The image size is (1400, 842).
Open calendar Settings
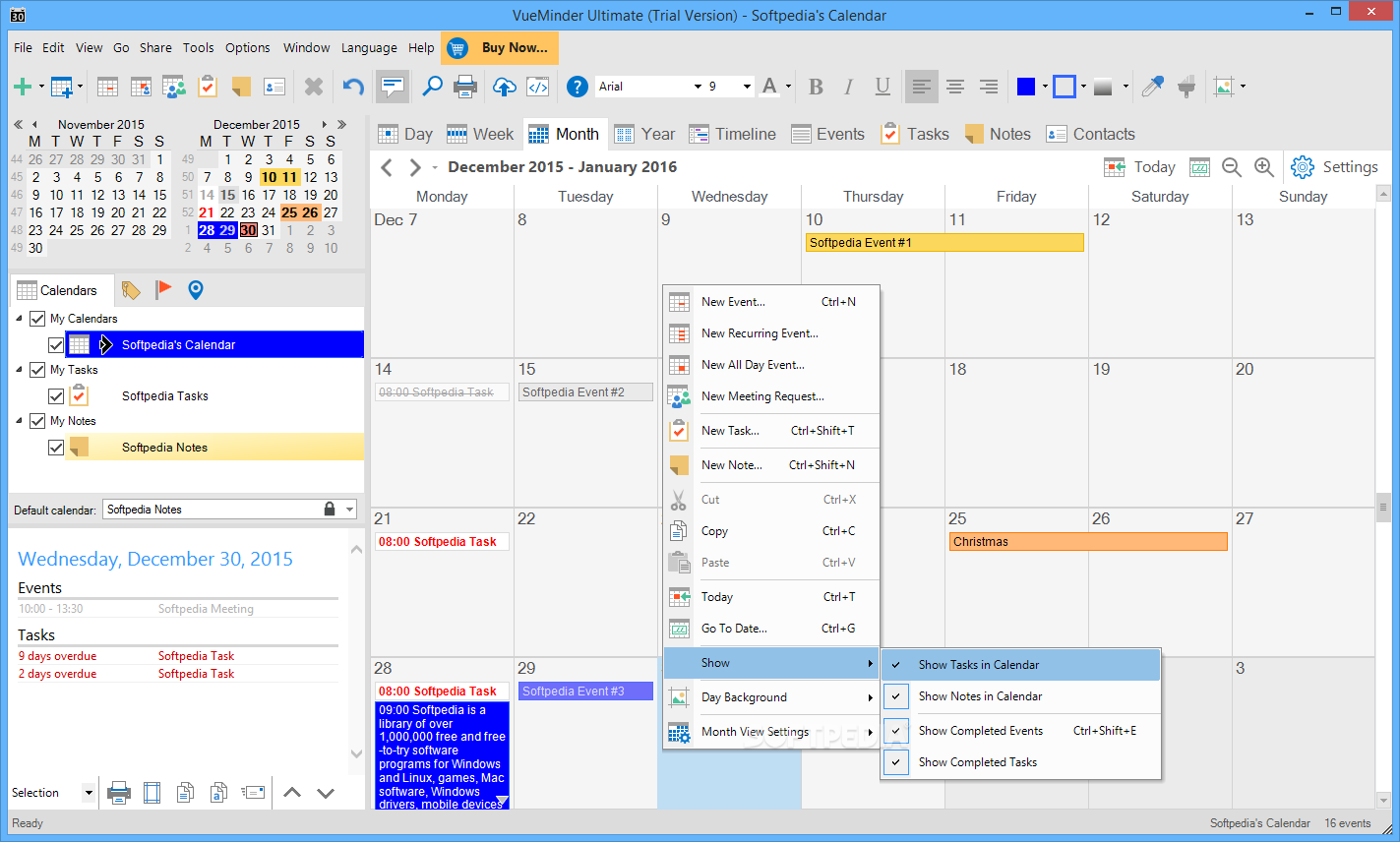click(1334, 167)
